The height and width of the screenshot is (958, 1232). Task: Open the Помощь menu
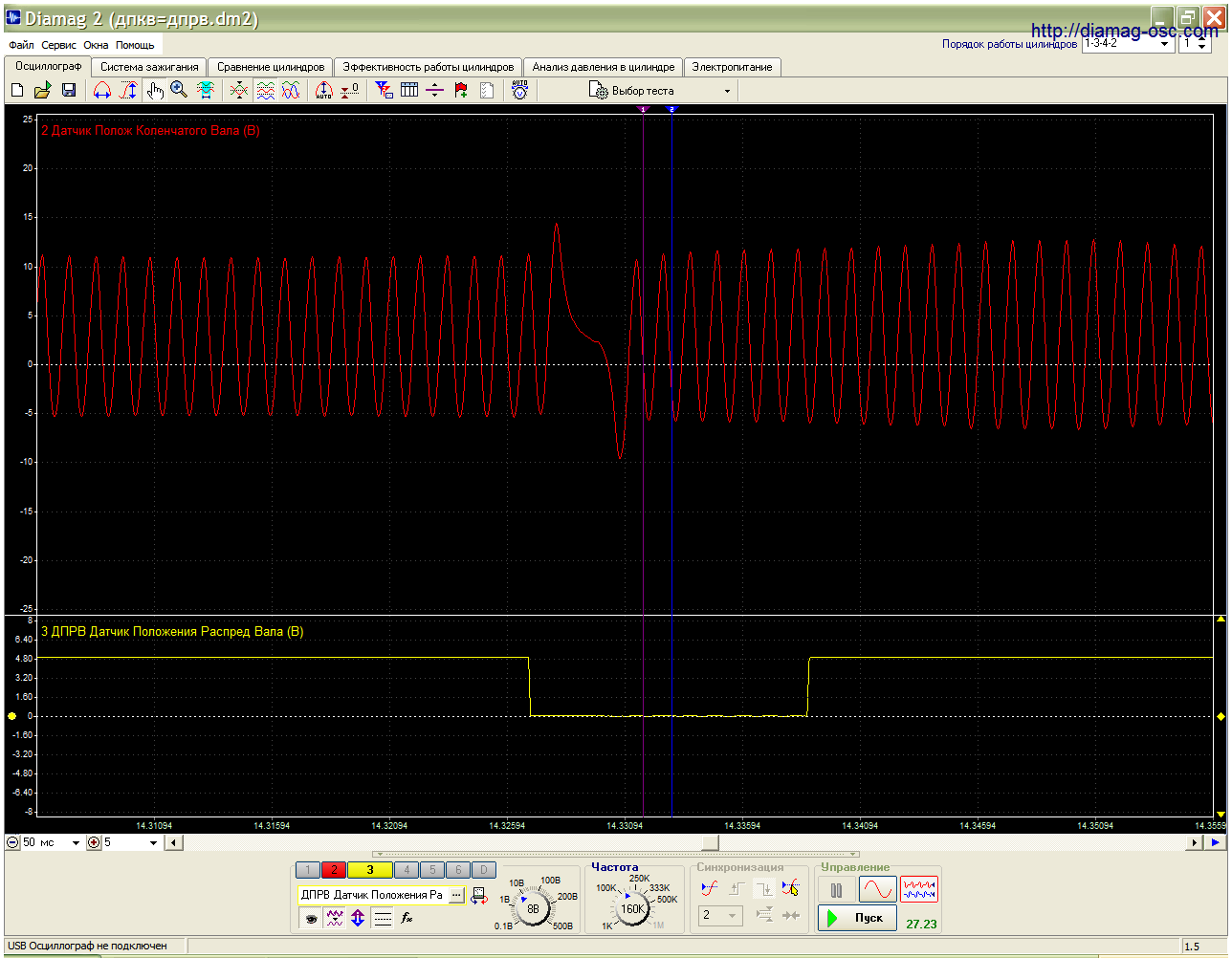(135, 45)
